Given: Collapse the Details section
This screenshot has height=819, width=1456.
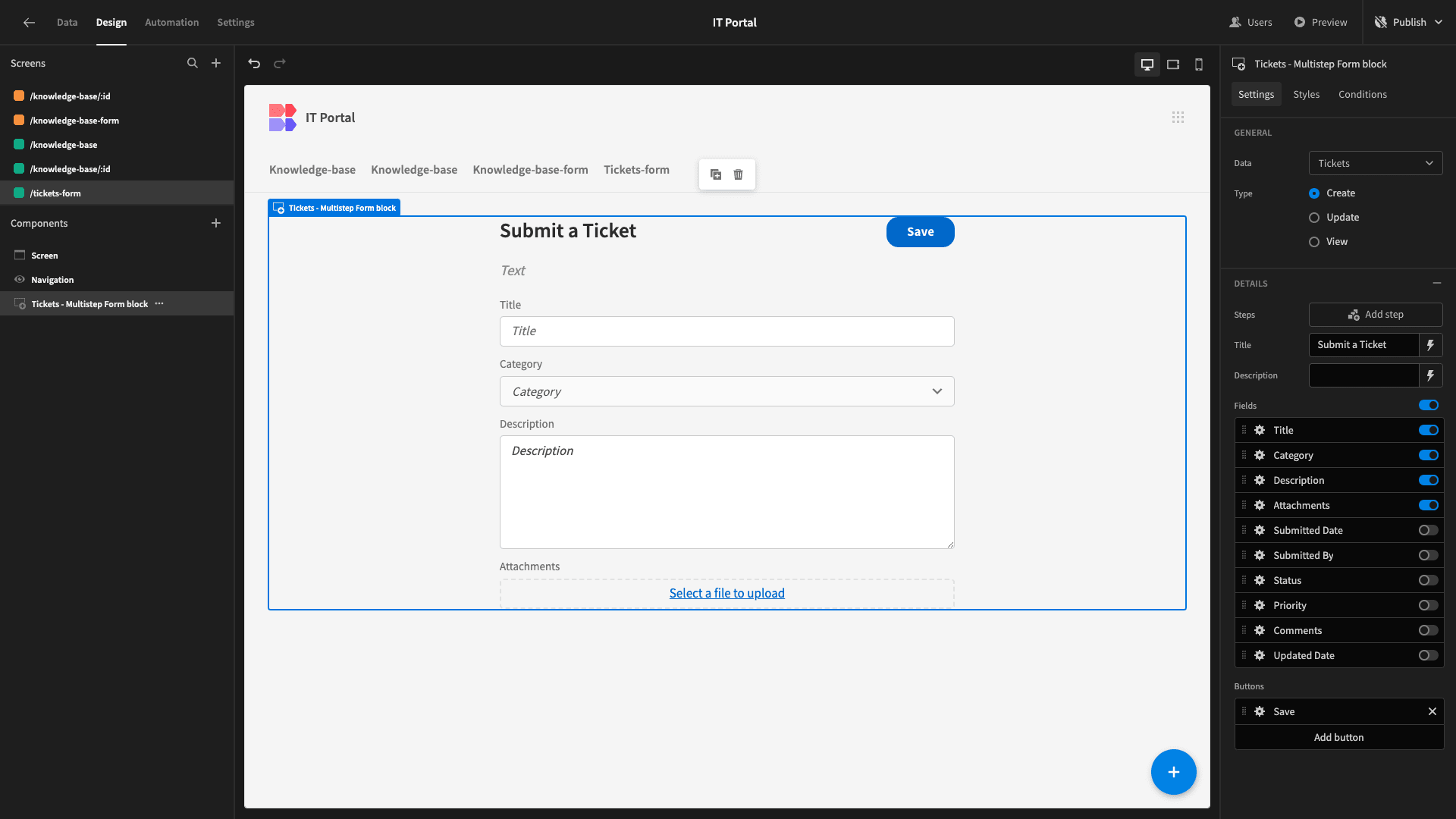Looking at the screenshot, I should pos(1437,283).
